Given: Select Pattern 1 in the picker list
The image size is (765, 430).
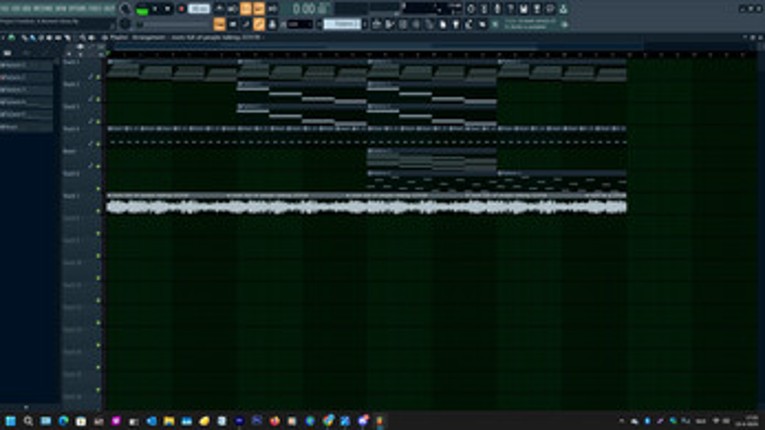Looking at the screenshot, I should (x=14, y=65).
